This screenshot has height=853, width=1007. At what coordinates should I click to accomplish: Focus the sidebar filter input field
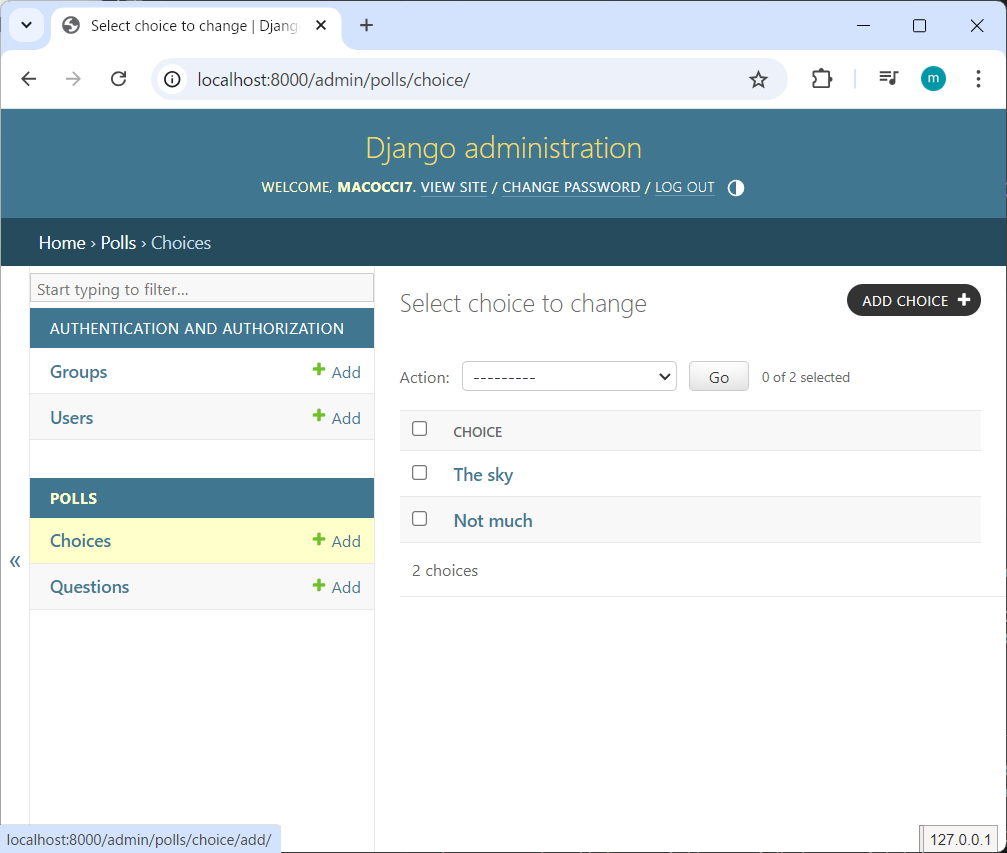[x=202, y=289]
